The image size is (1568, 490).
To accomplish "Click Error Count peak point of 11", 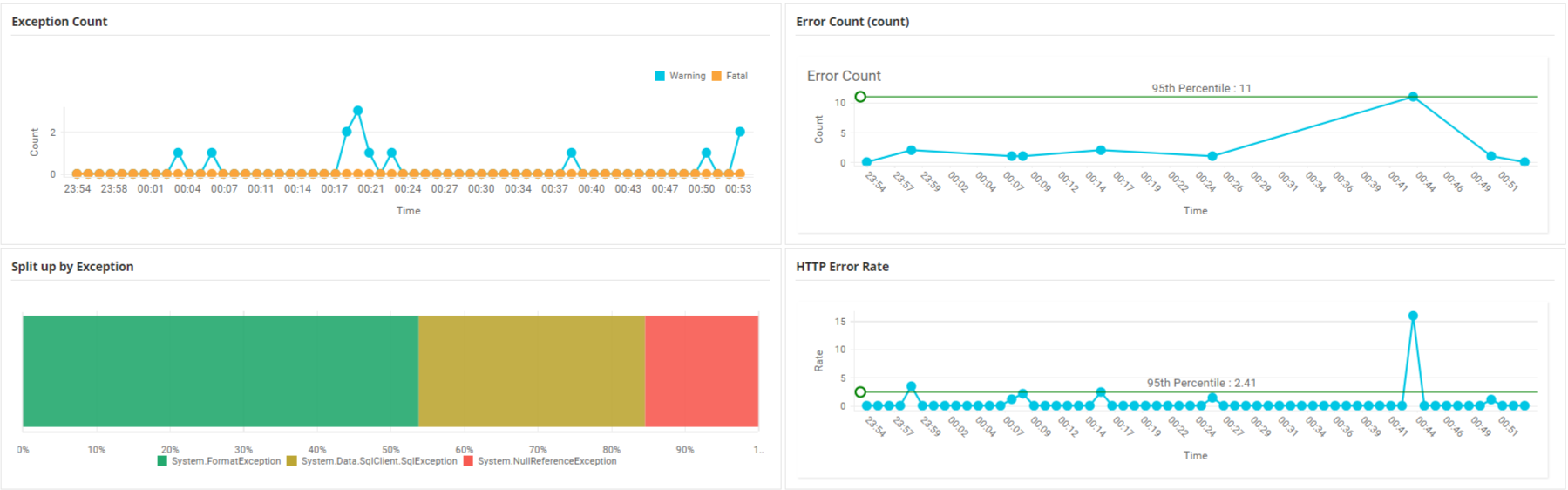I will pos(1413,97).
